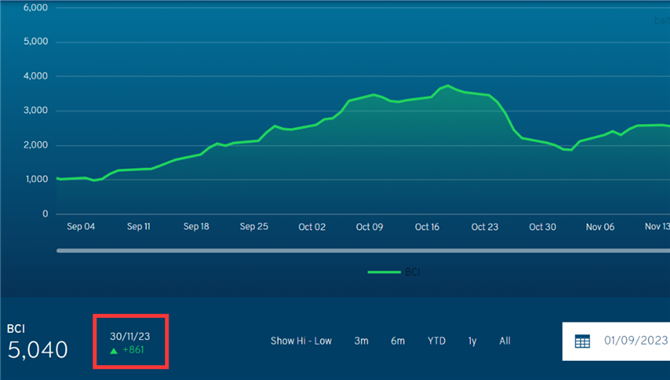Click the Oct 02 x-axis label

click(312, 227)
